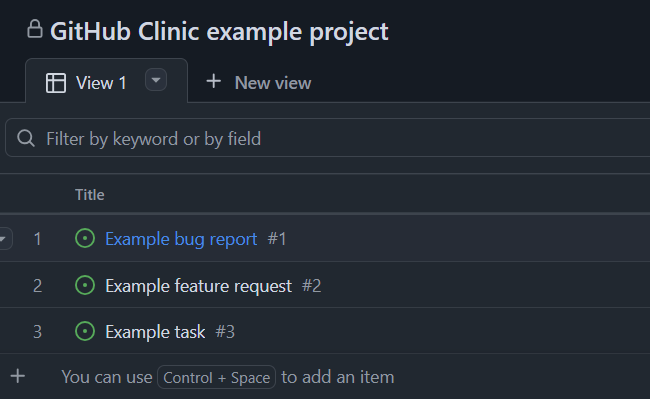Click the table layout icon in View 1

(x=56, y=83)
